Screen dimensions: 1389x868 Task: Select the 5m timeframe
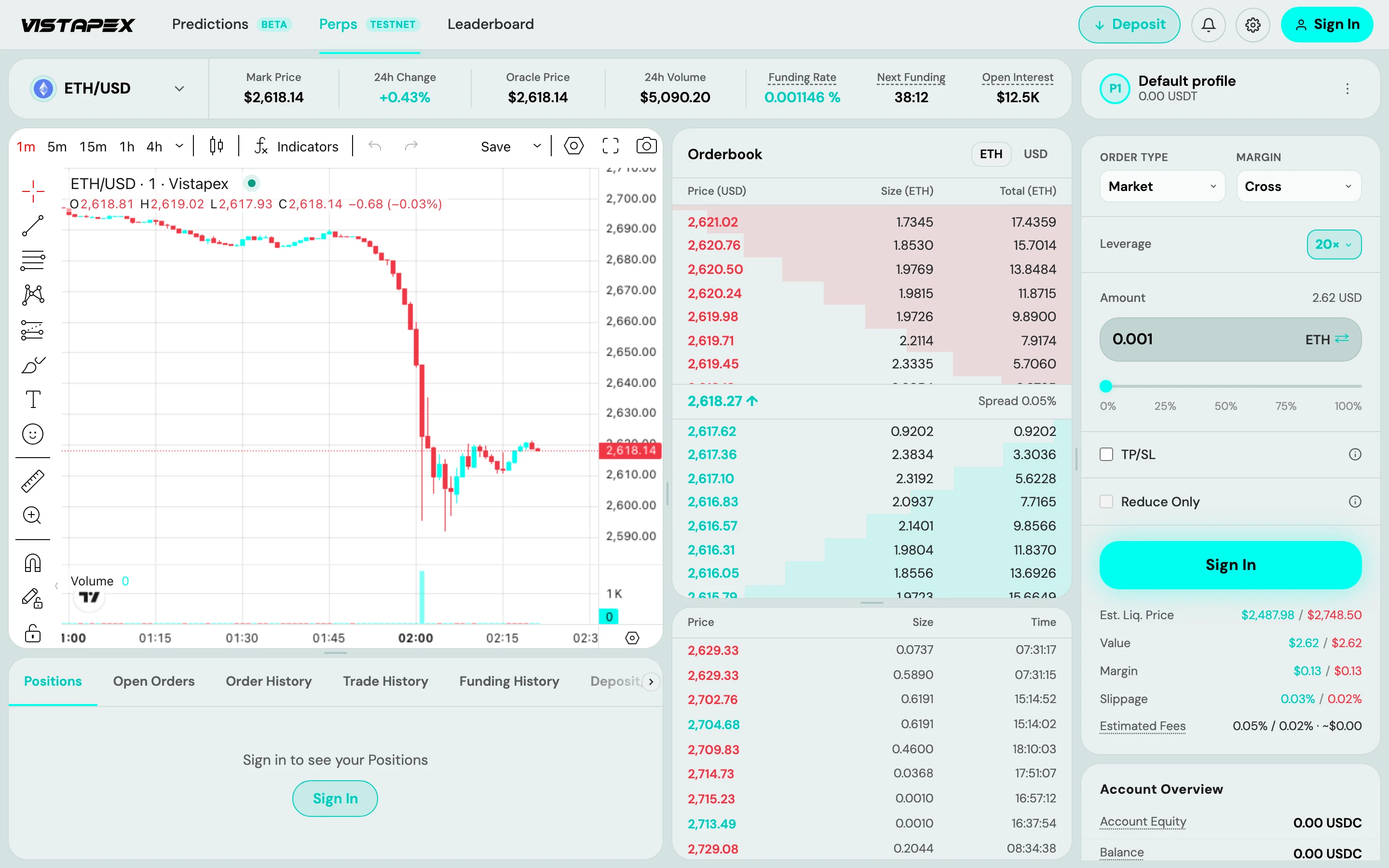(x=57, y=147)
